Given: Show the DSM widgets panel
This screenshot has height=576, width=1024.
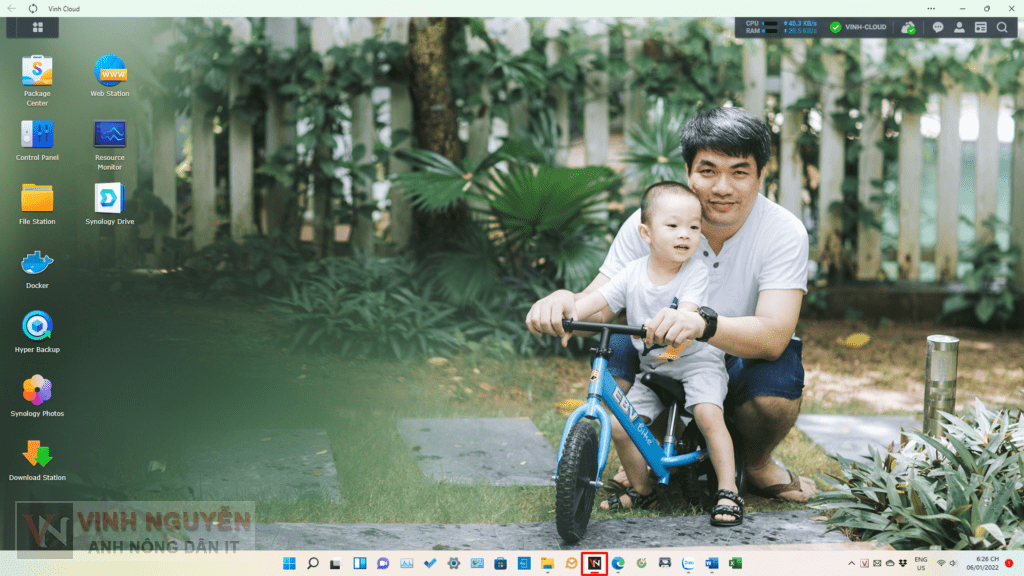Looking at the screenshot, I should [981, 28].
